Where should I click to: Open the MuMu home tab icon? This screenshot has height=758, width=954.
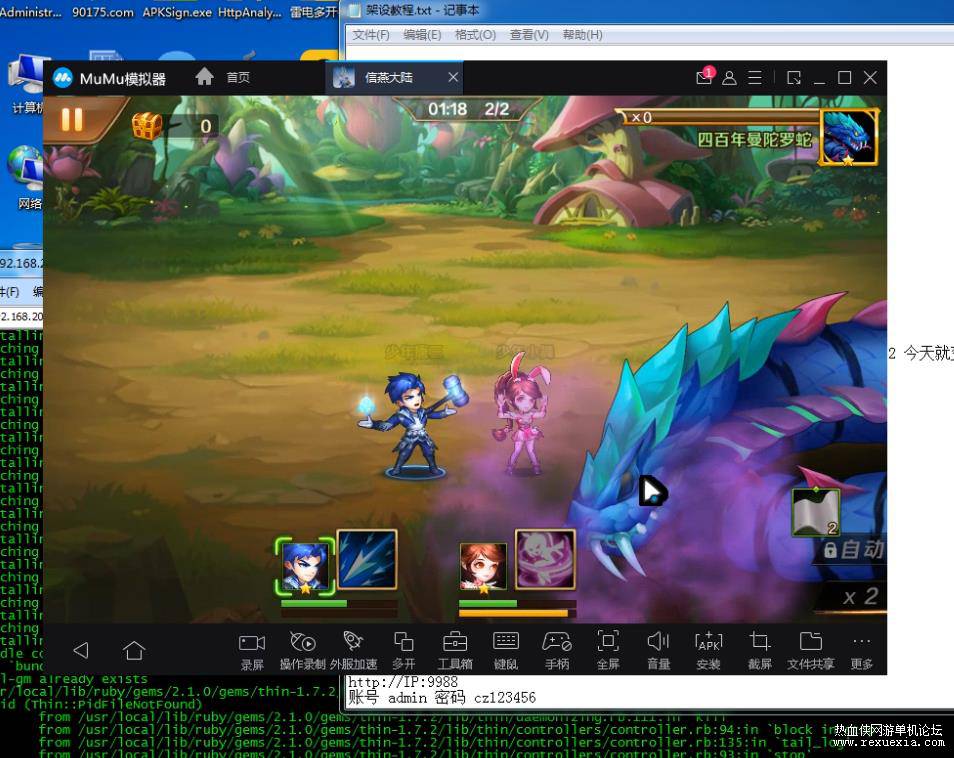[x=204, y=77]
